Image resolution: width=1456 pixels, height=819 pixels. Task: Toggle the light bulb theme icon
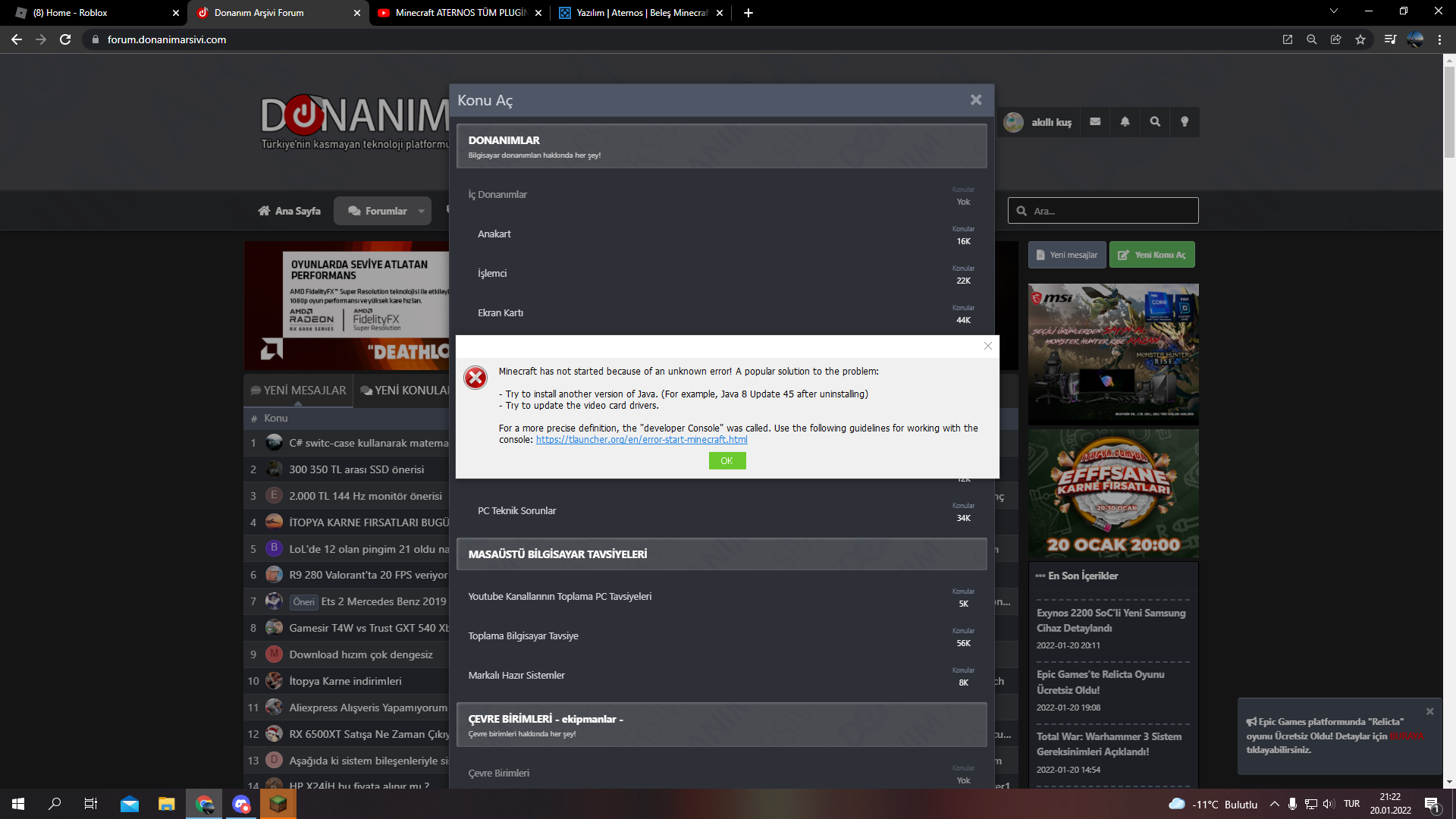click(1185, 121)
